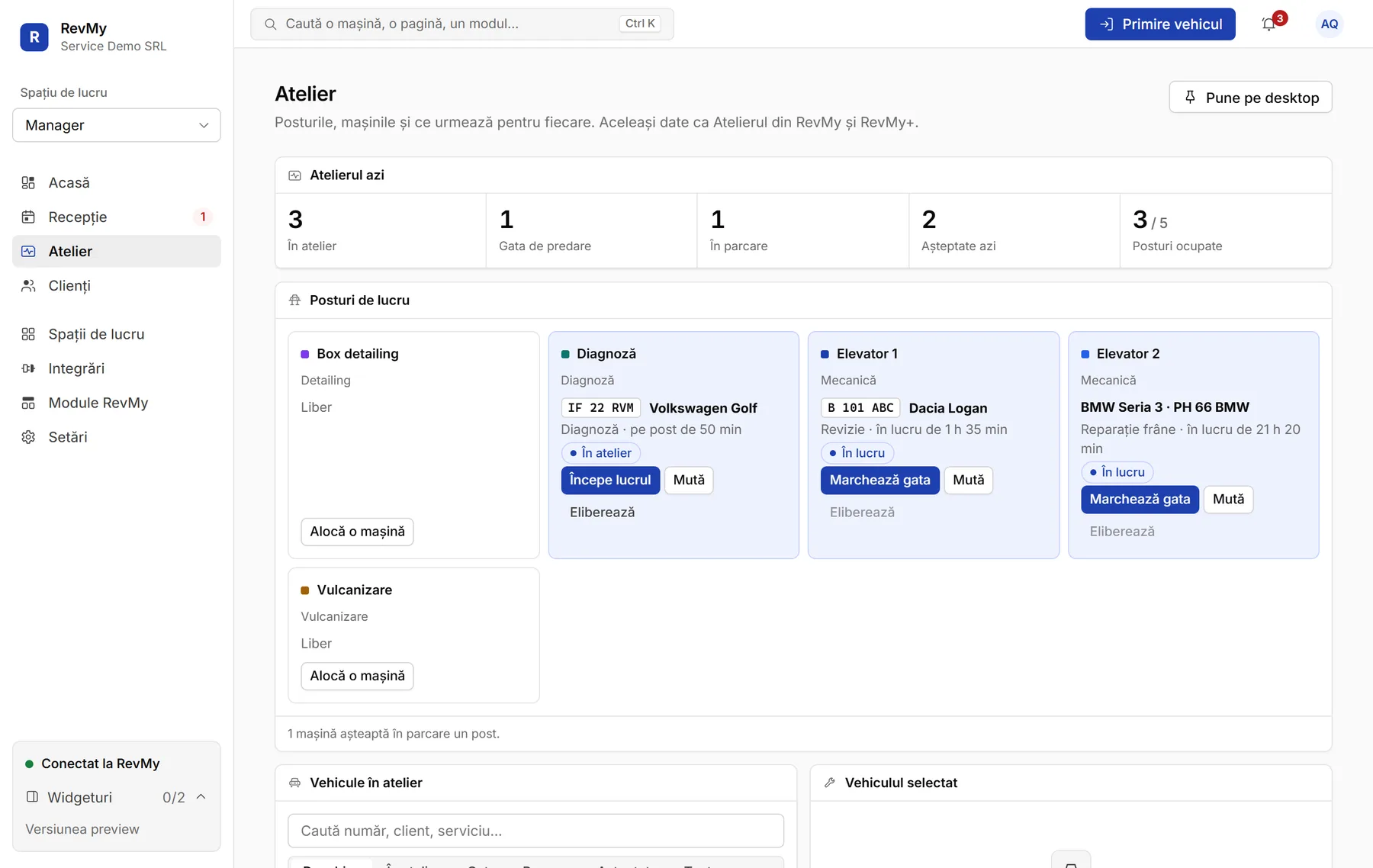Screen dimensions: 1373x868
Task: Click Alocă o mașină in Vulcanizare
Action: tap(357, 676)
